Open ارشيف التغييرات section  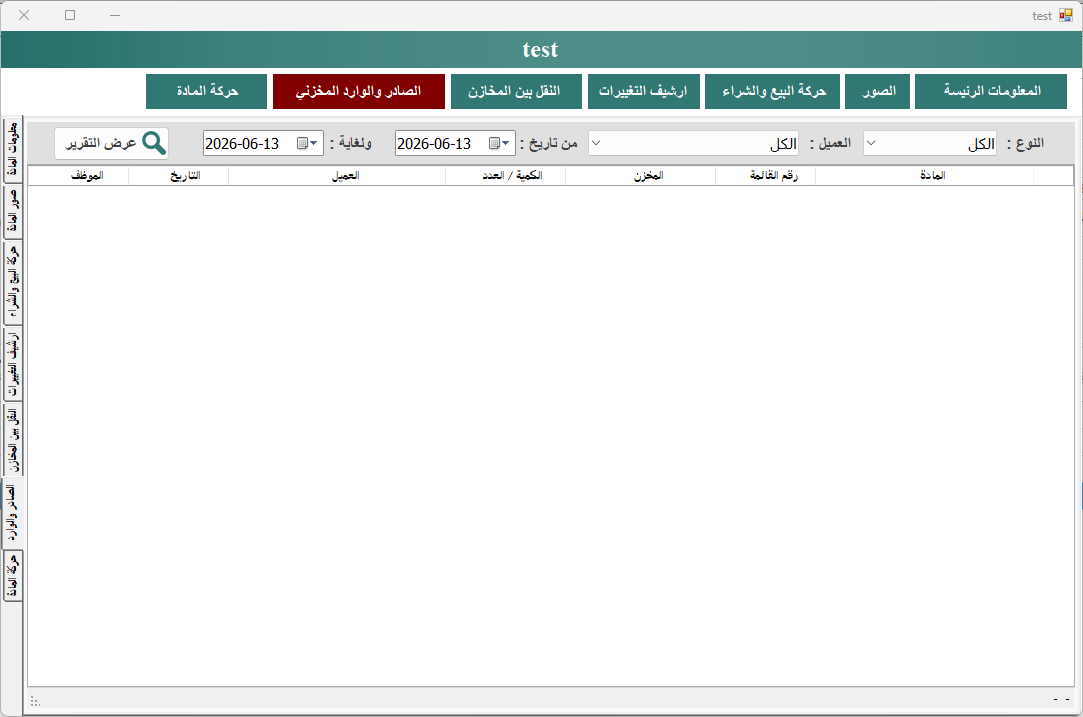click(644, 91)
